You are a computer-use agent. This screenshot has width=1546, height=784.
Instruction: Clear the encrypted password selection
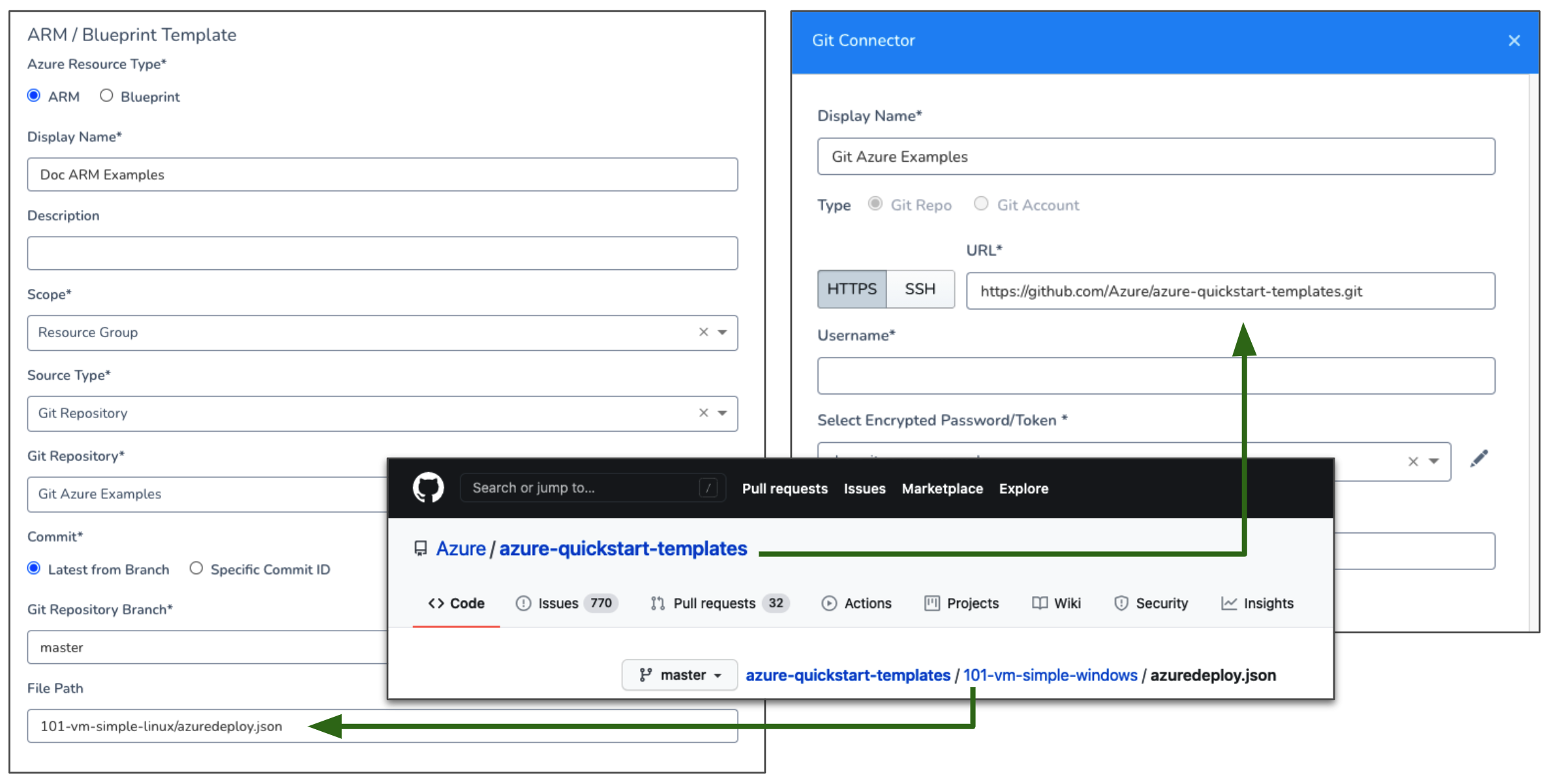[1413, 462]
